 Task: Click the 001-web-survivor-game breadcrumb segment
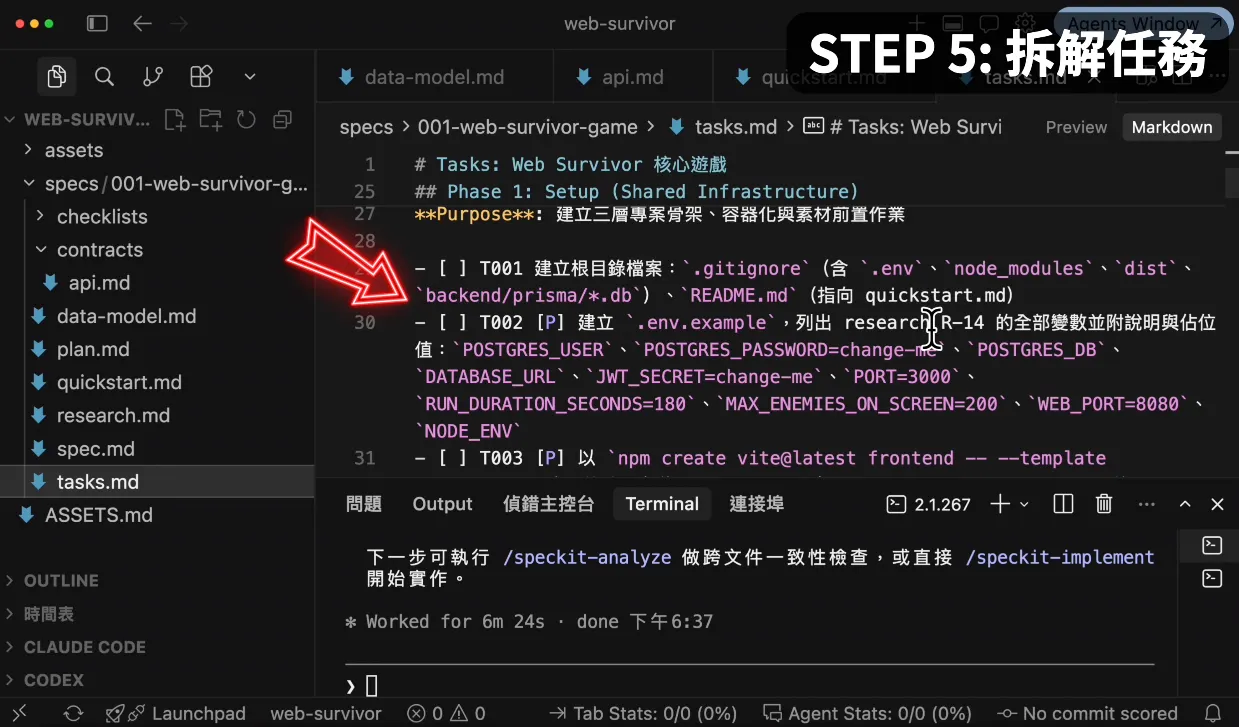point(527,127)
